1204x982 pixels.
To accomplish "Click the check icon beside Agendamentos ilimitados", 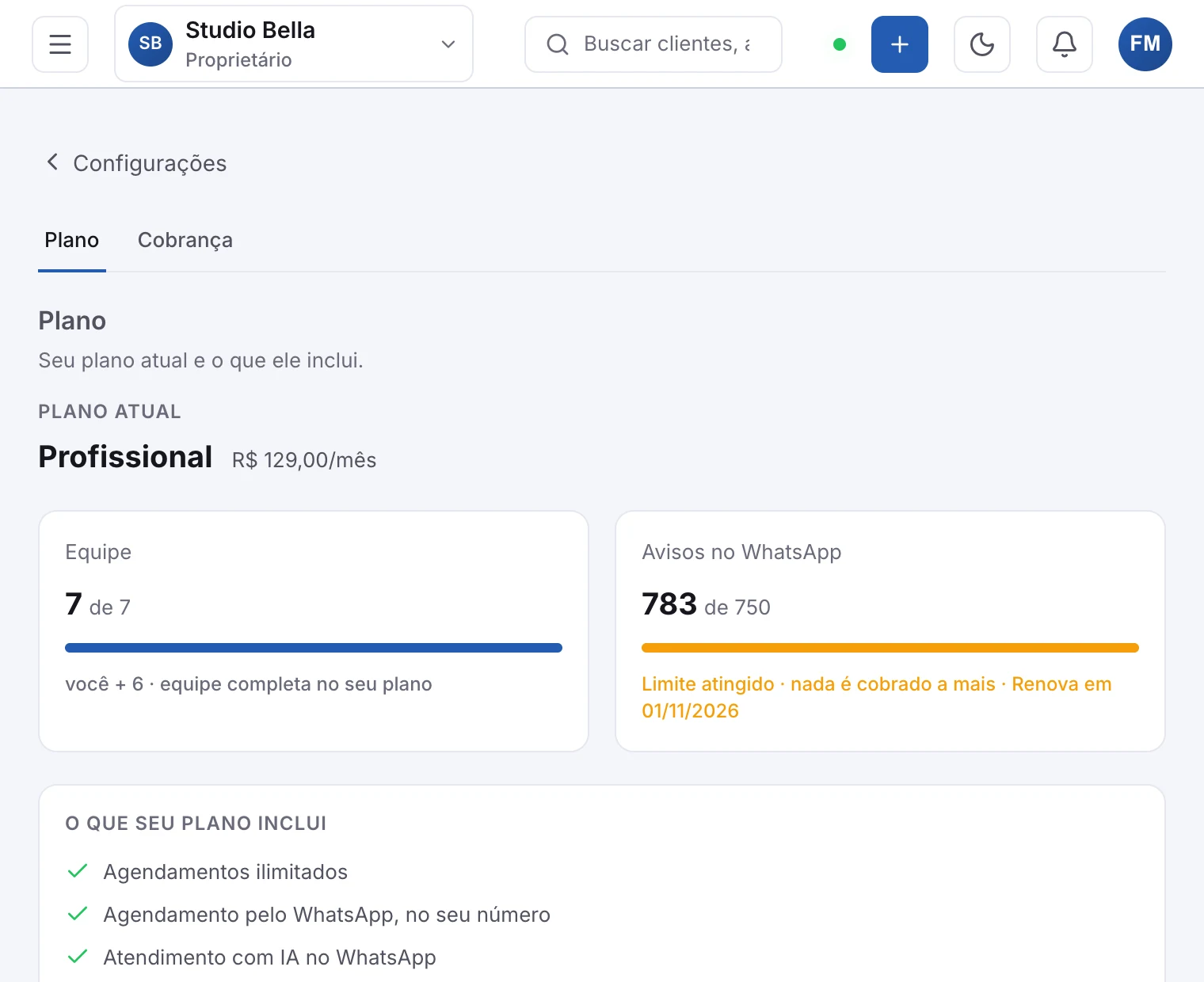I will coord(78,872).
